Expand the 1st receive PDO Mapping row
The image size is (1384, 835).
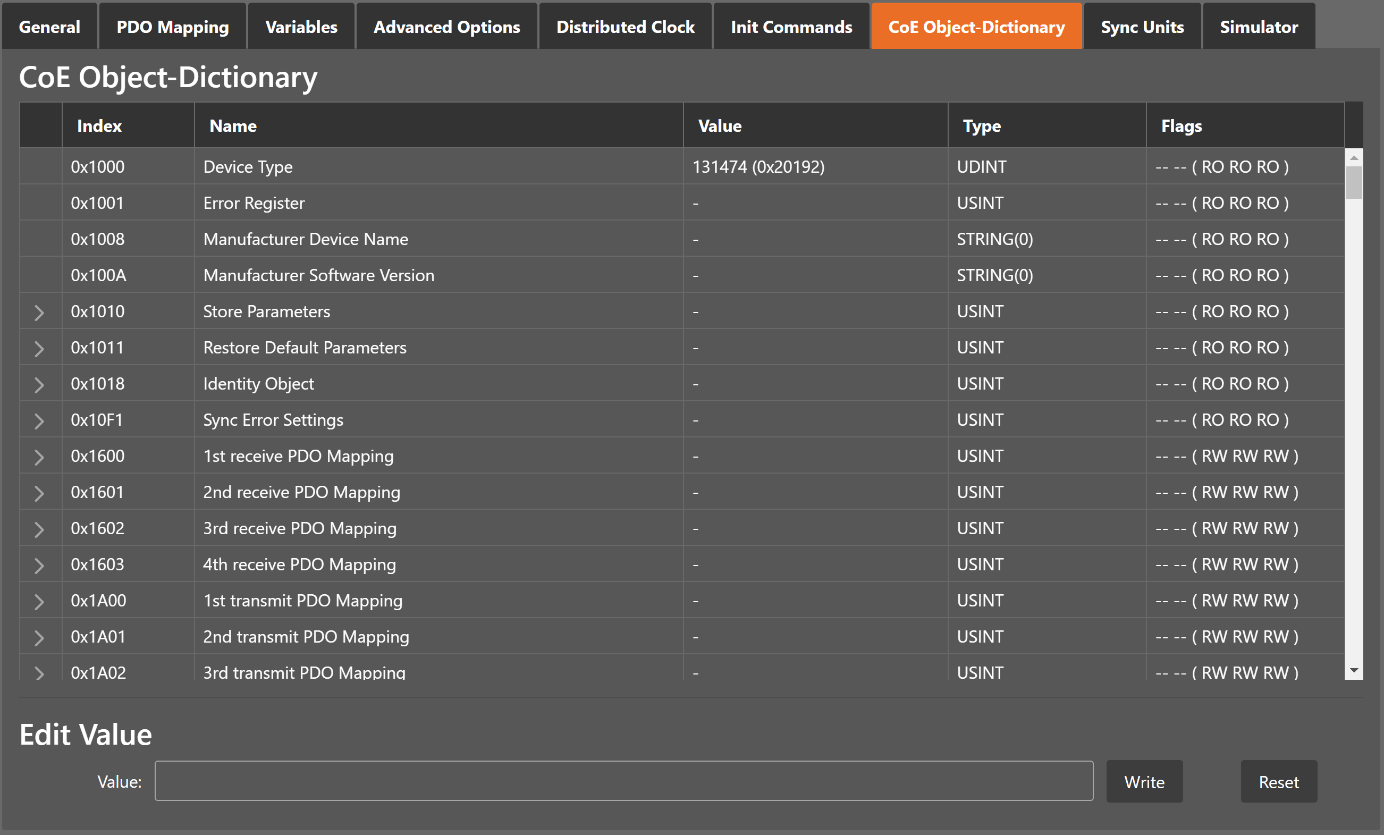[x=40, y=457]
